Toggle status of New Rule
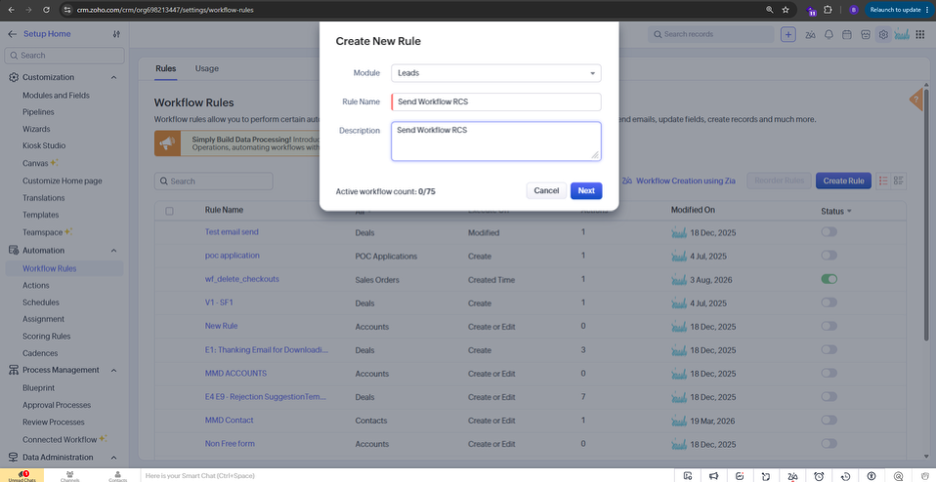This screenshot has width=936, height=482. click(829, 326)
